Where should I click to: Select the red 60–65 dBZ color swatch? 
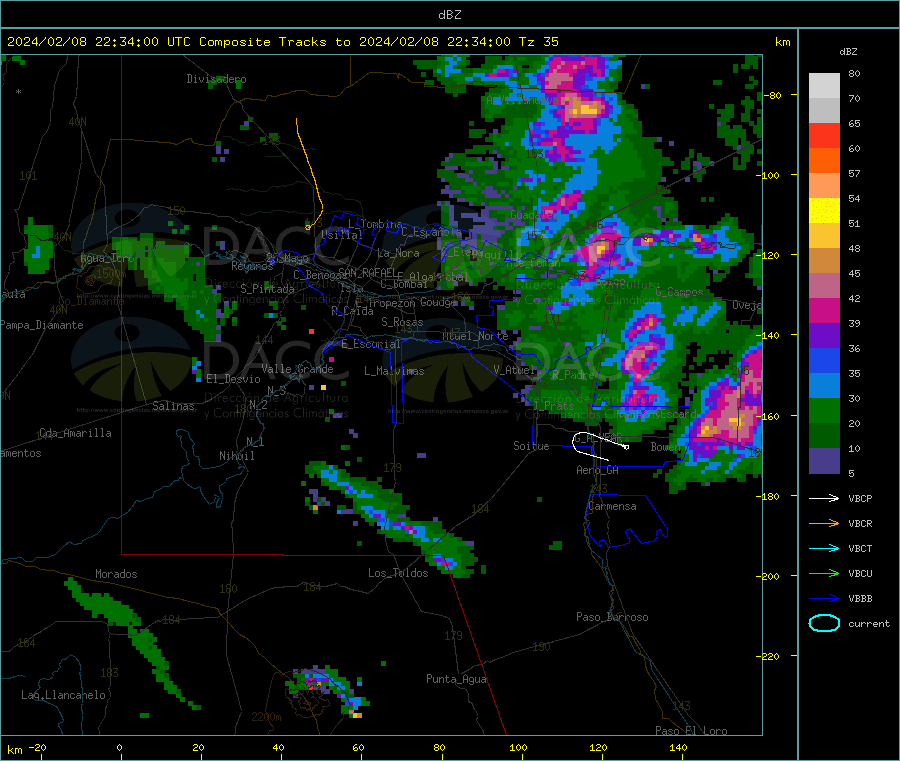pos(824,135)
